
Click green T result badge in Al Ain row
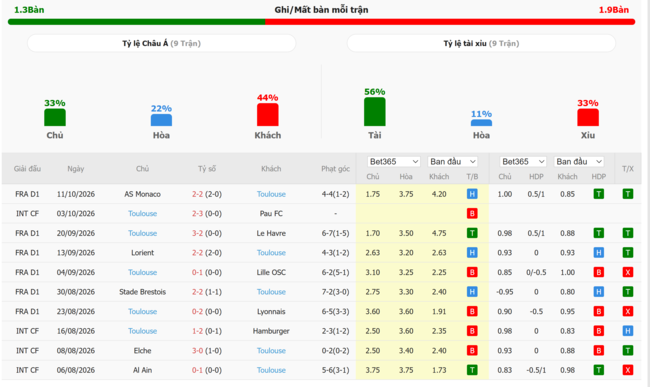coord(472,370)
